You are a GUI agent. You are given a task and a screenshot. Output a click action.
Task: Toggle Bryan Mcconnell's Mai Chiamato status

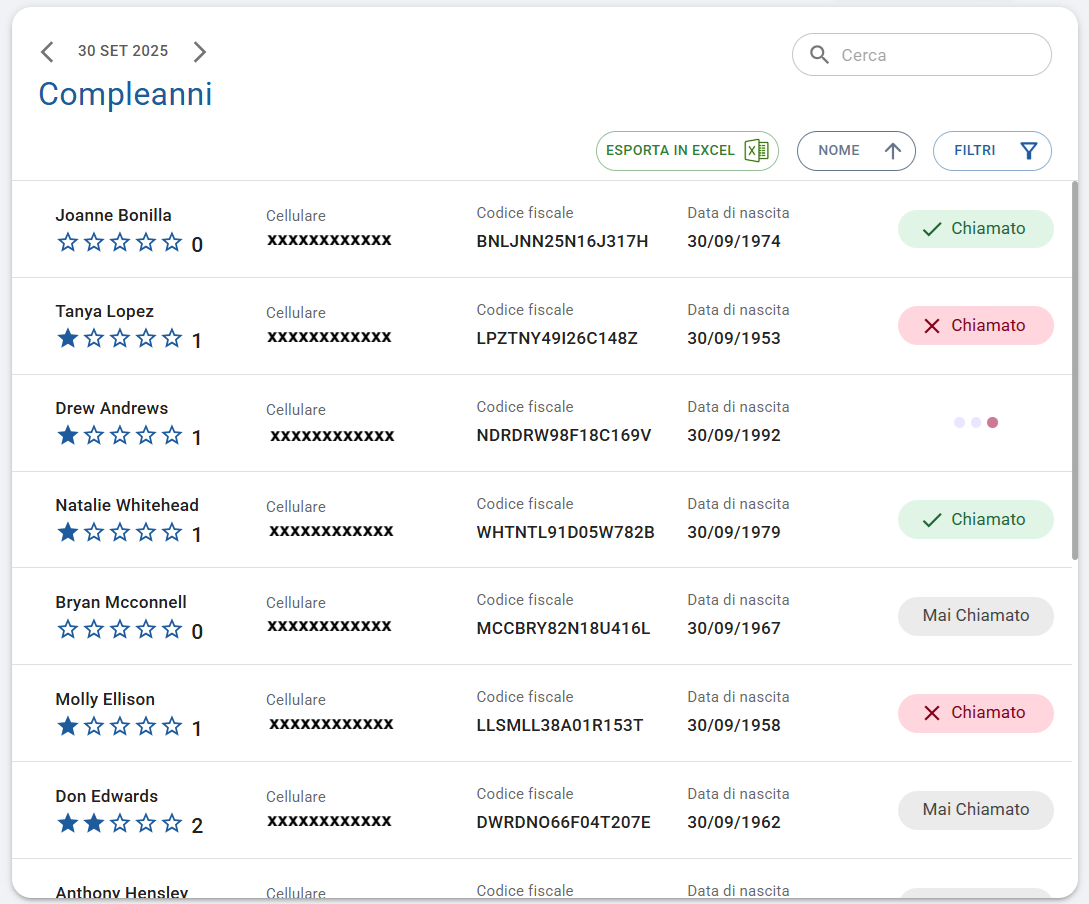pos(975,616)
